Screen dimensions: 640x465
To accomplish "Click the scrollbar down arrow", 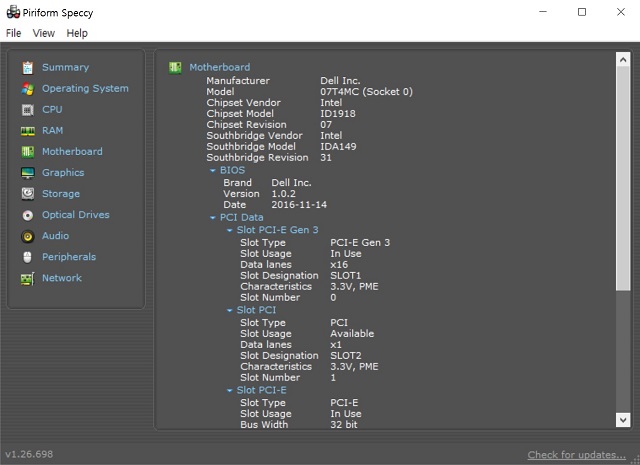I will (623, 420).
